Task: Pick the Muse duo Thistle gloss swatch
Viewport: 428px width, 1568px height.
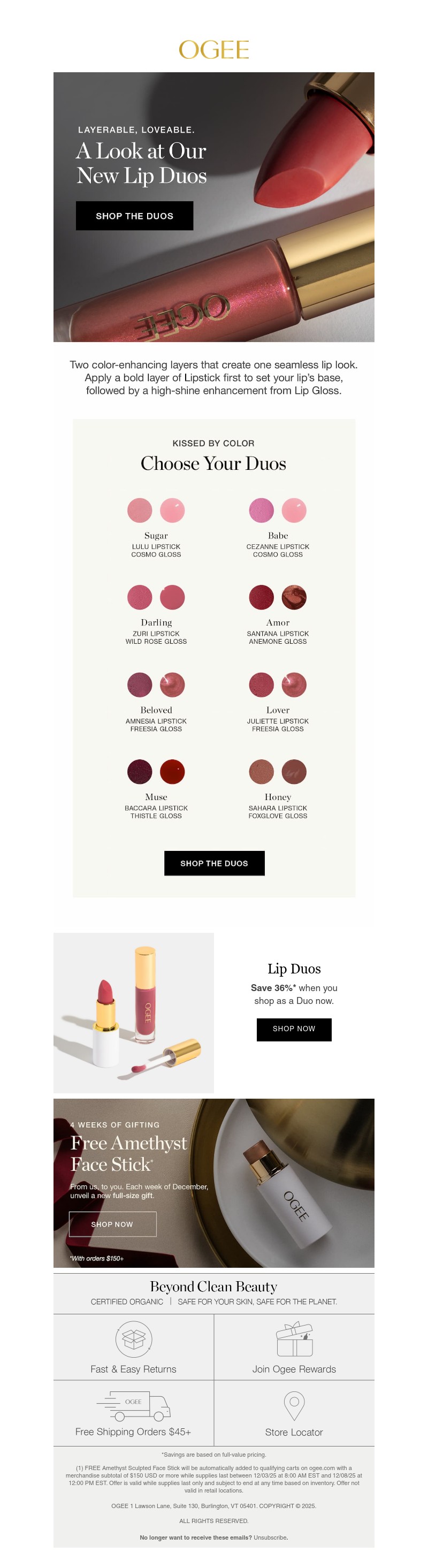Action: tap(172, 772)
